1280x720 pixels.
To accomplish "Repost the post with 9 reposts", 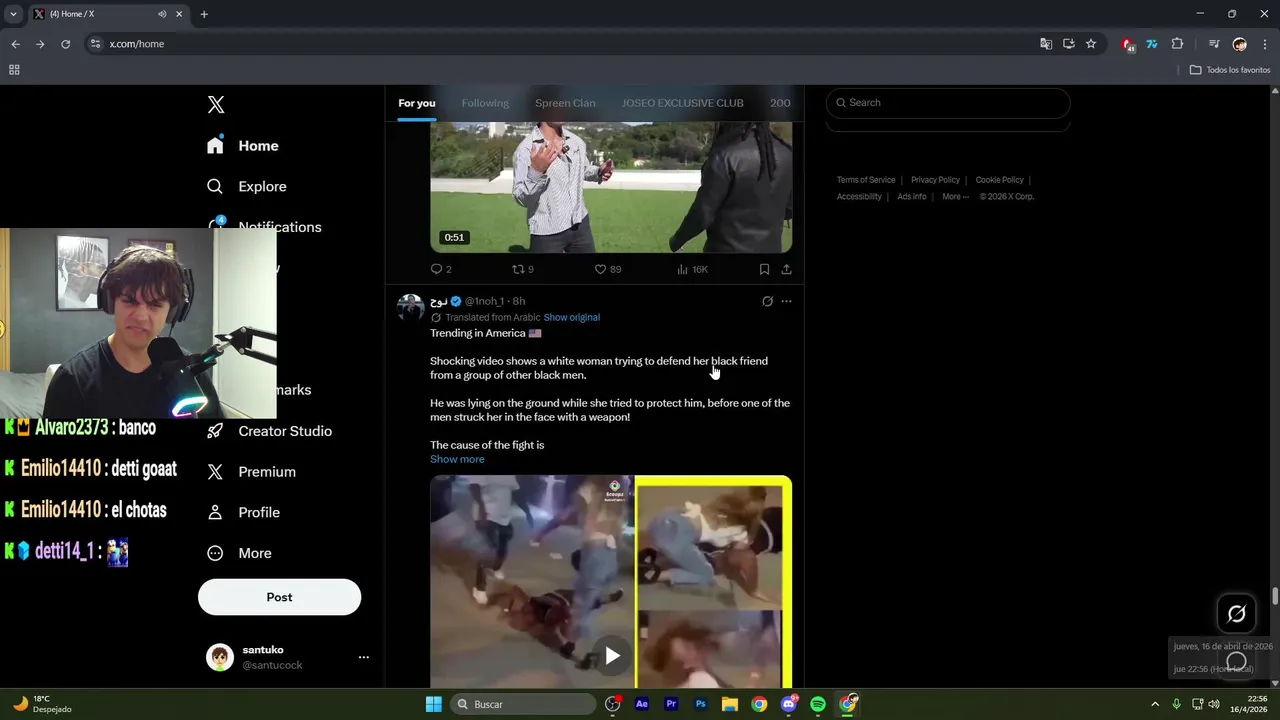I will tap(523, 269).
